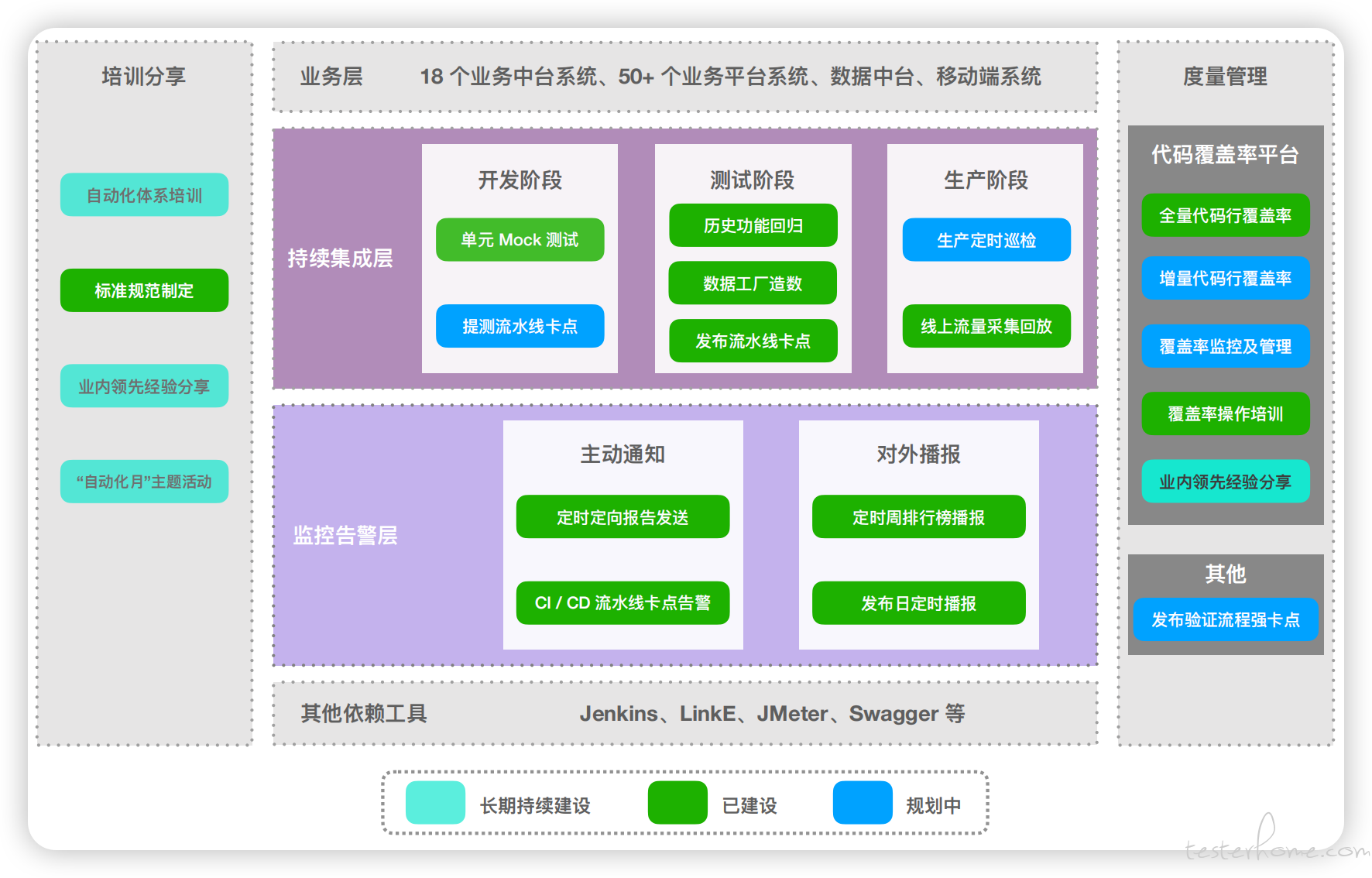Screen dimensions: 1372x878
Task: Open the "自动化月"主题活动 box
Action: 144,482
